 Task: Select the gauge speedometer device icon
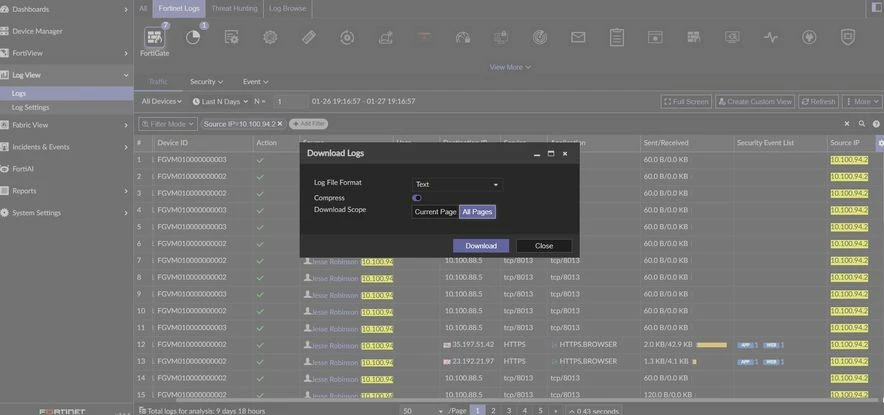click(463, 38)
